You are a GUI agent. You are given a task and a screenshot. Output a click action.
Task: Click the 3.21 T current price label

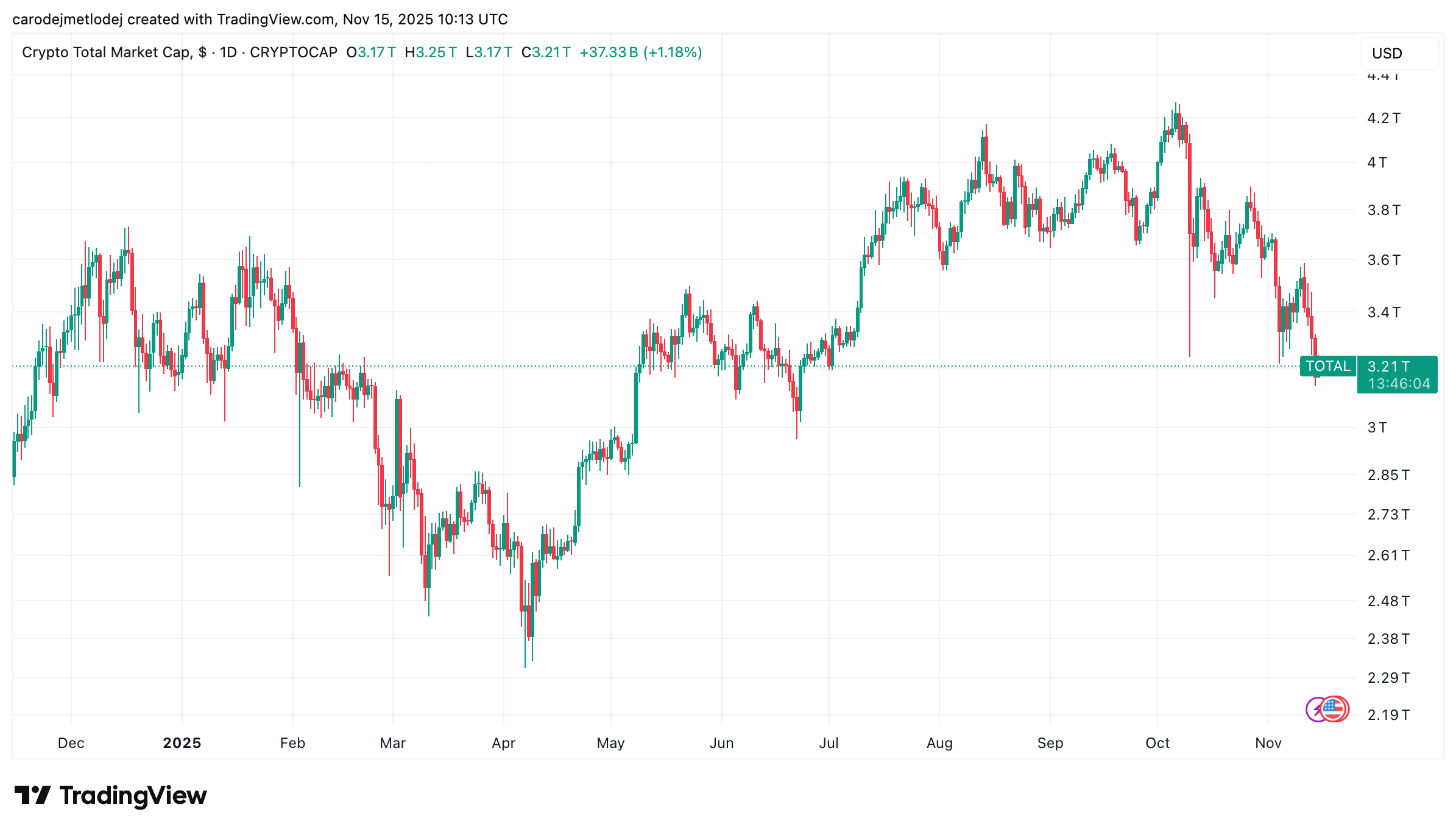click(1388, 366)
